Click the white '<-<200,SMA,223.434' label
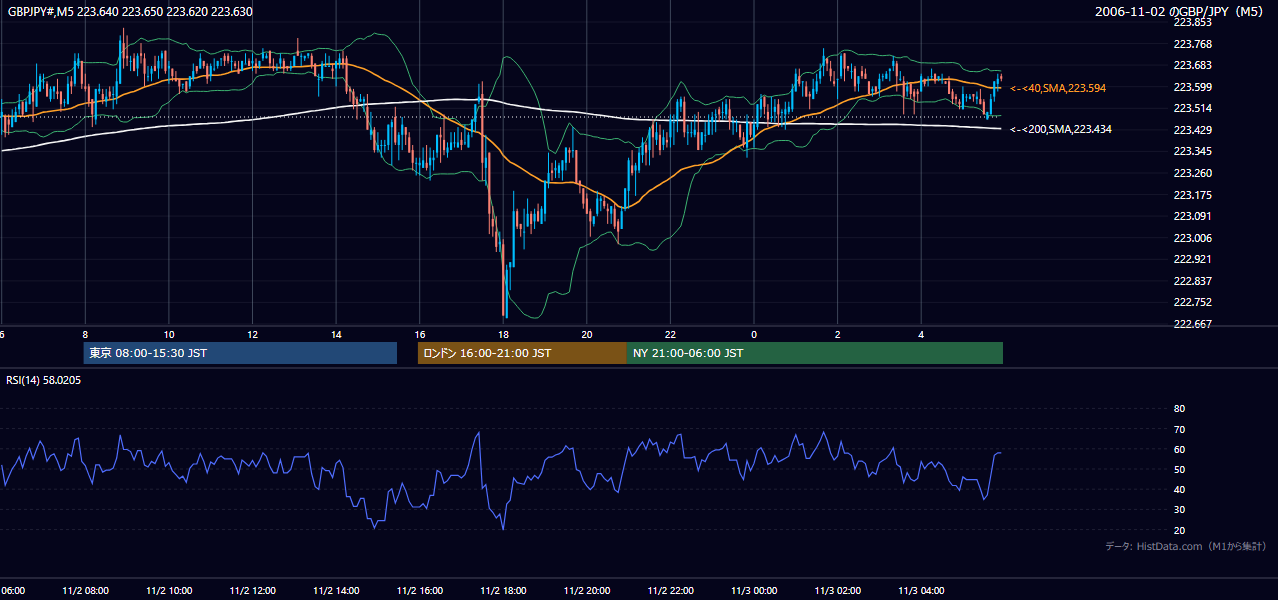Viewport: 1278px width, 600px height. 1061,129
